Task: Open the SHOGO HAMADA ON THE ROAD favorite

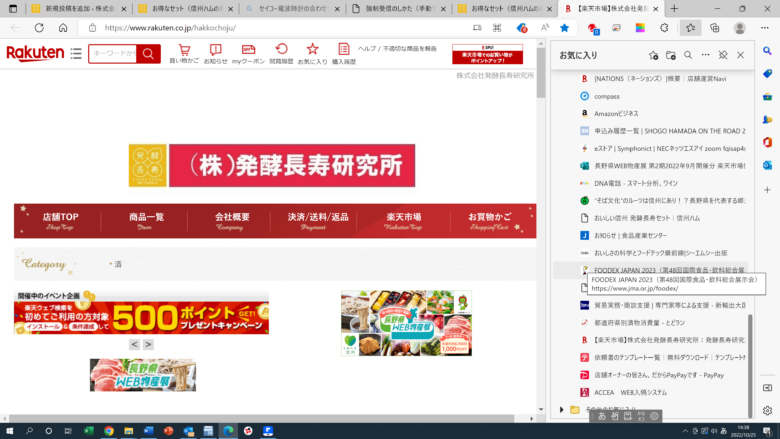Action: pos(650,131)
